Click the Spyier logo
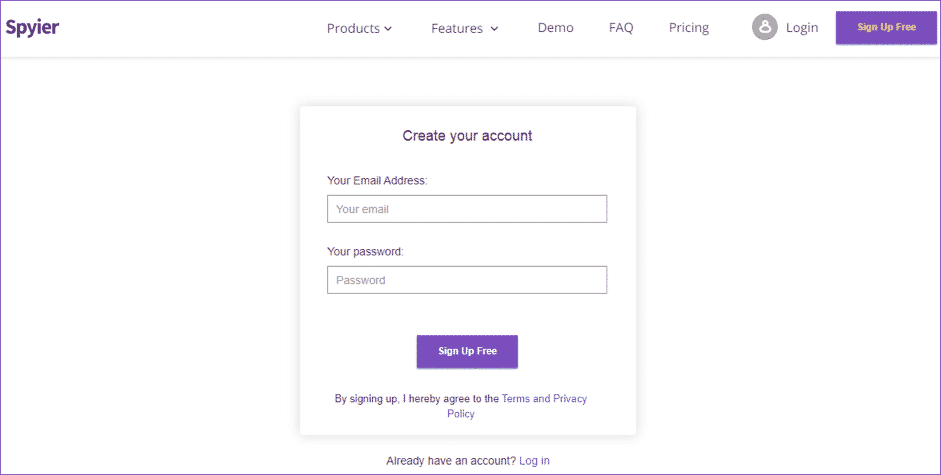The image size is (941, 475). coord(32,27)
